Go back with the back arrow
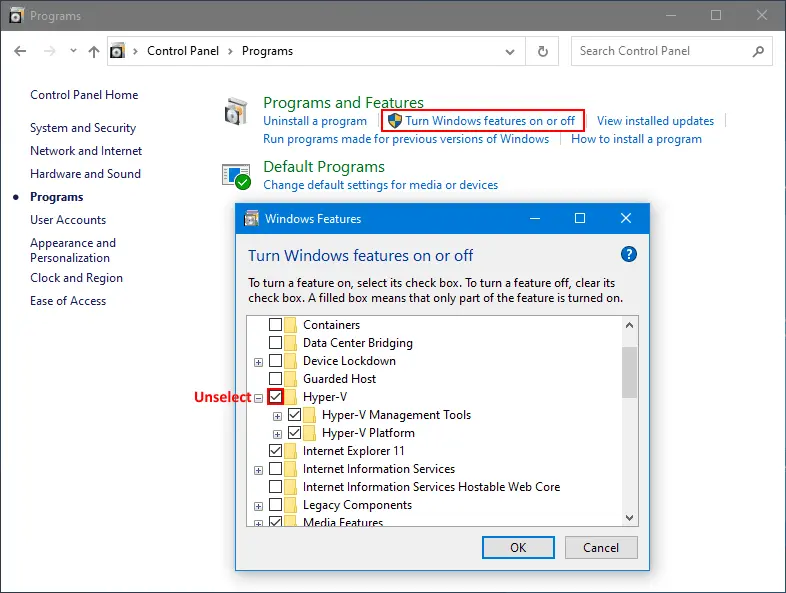Screen dimensions: 786x593 point(20,51)
